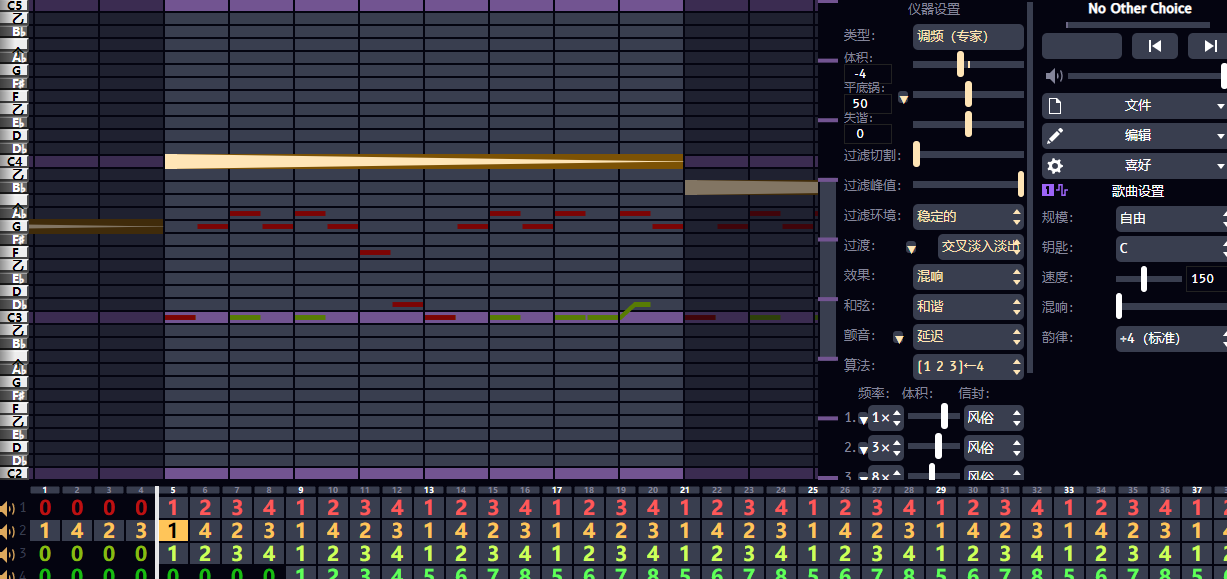Open operator 1 frequency dropdown showing 1×
This screenshot has height=579, width=1227.
click(885, 418)
